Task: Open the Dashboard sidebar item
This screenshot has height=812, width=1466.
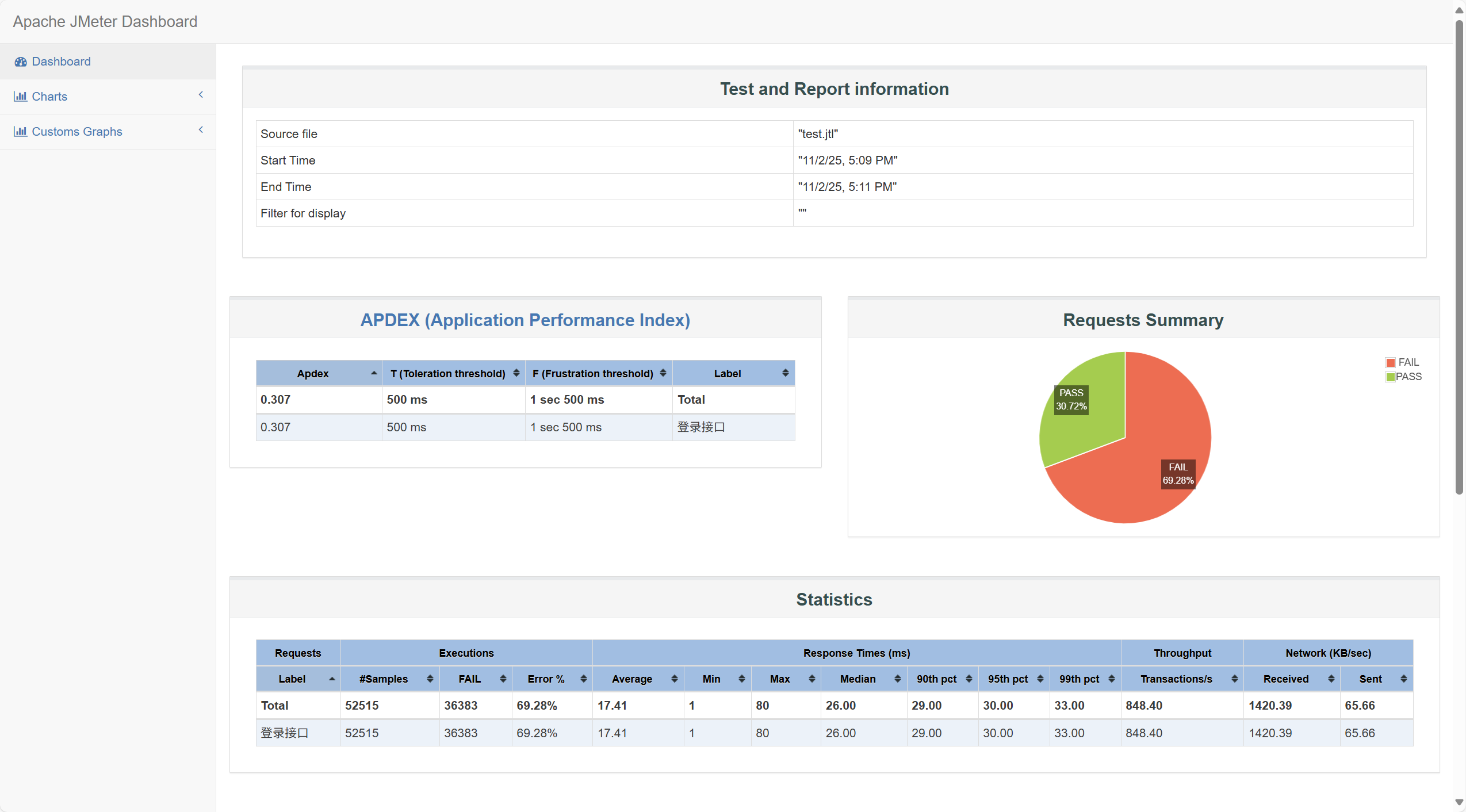Action: point(61,62)
